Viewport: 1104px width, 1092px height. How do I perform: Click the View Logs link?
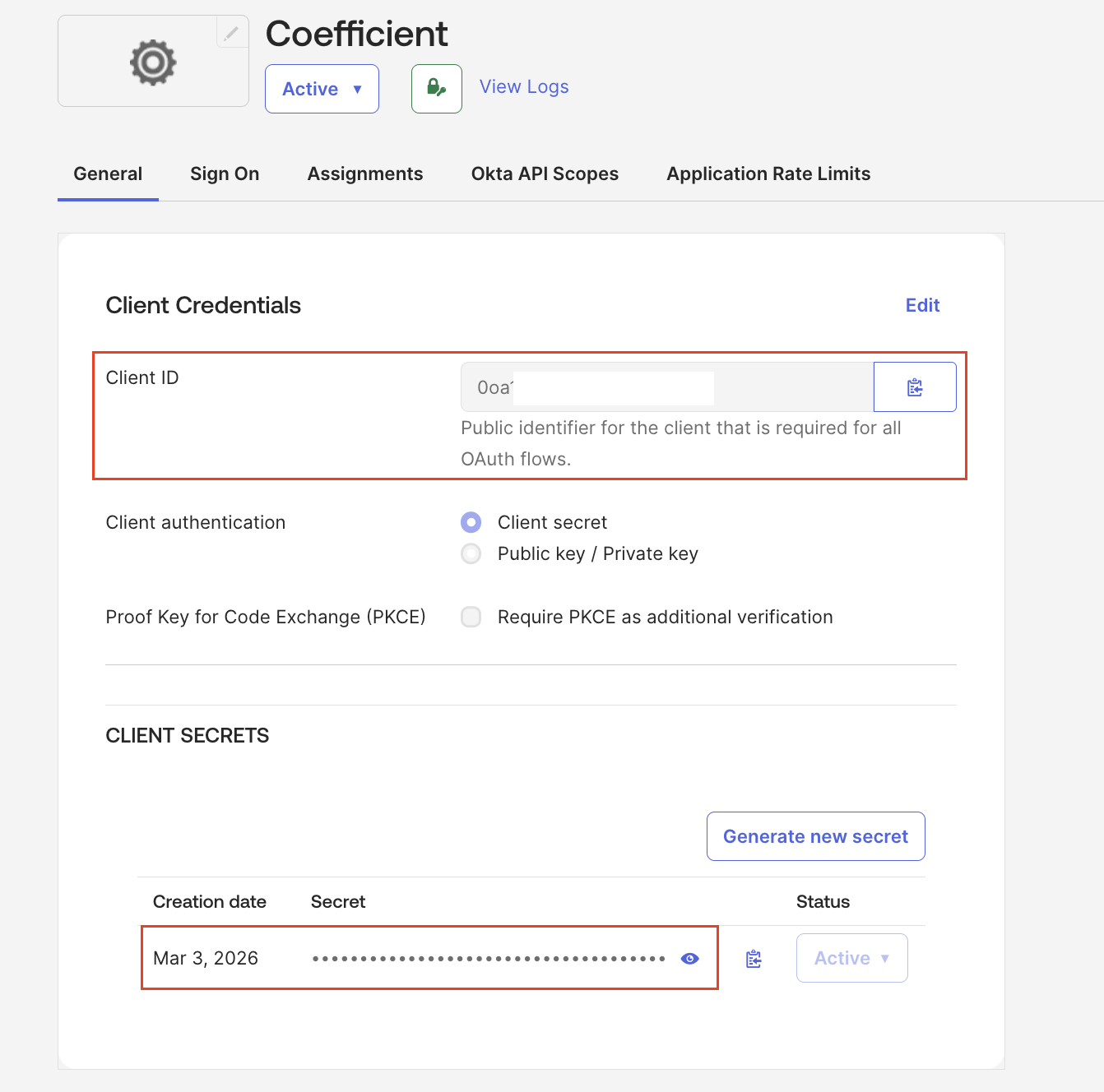(524, 87)
